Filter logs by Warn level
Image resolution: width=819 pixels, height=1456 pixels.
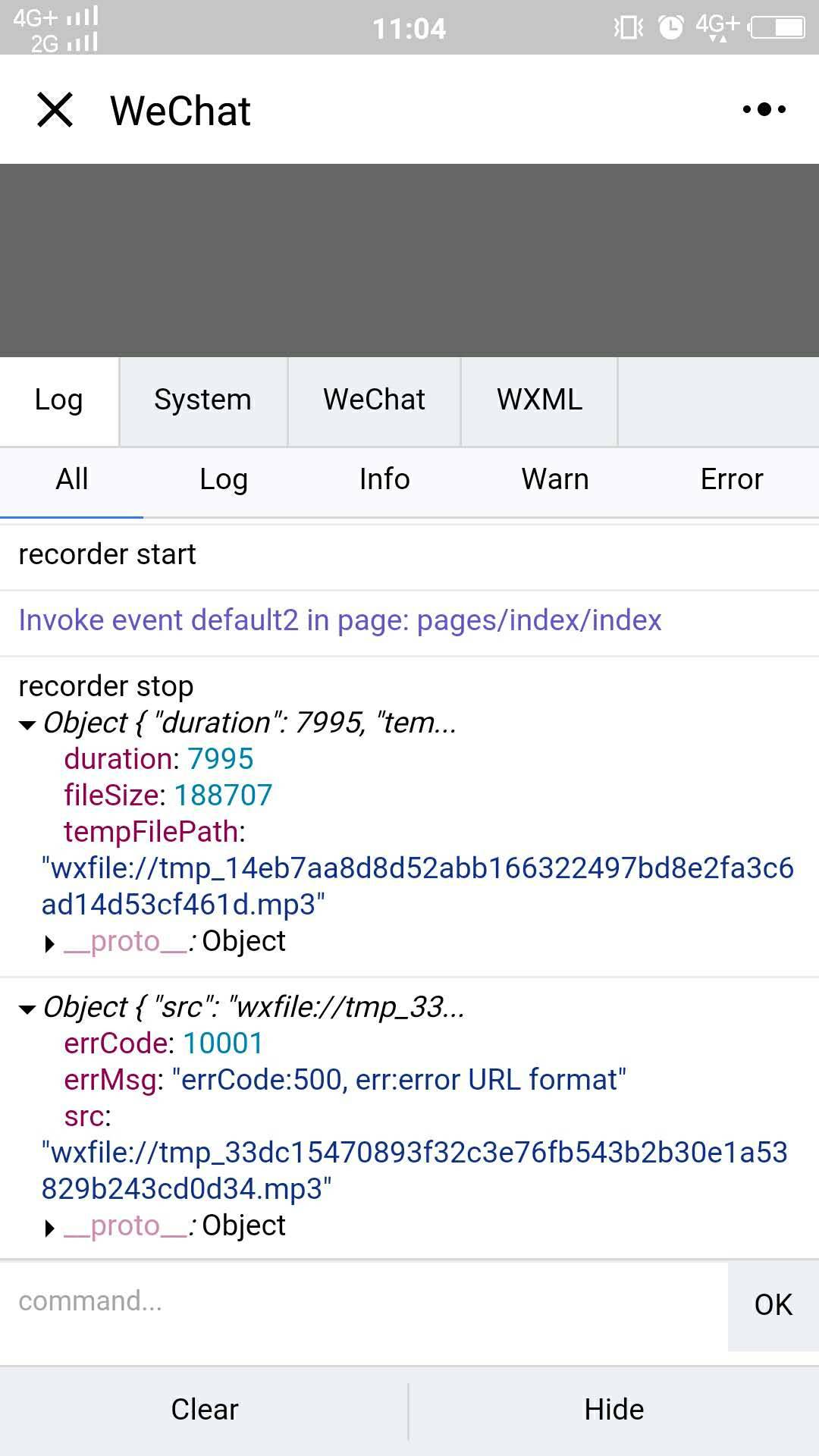(554, 479)
